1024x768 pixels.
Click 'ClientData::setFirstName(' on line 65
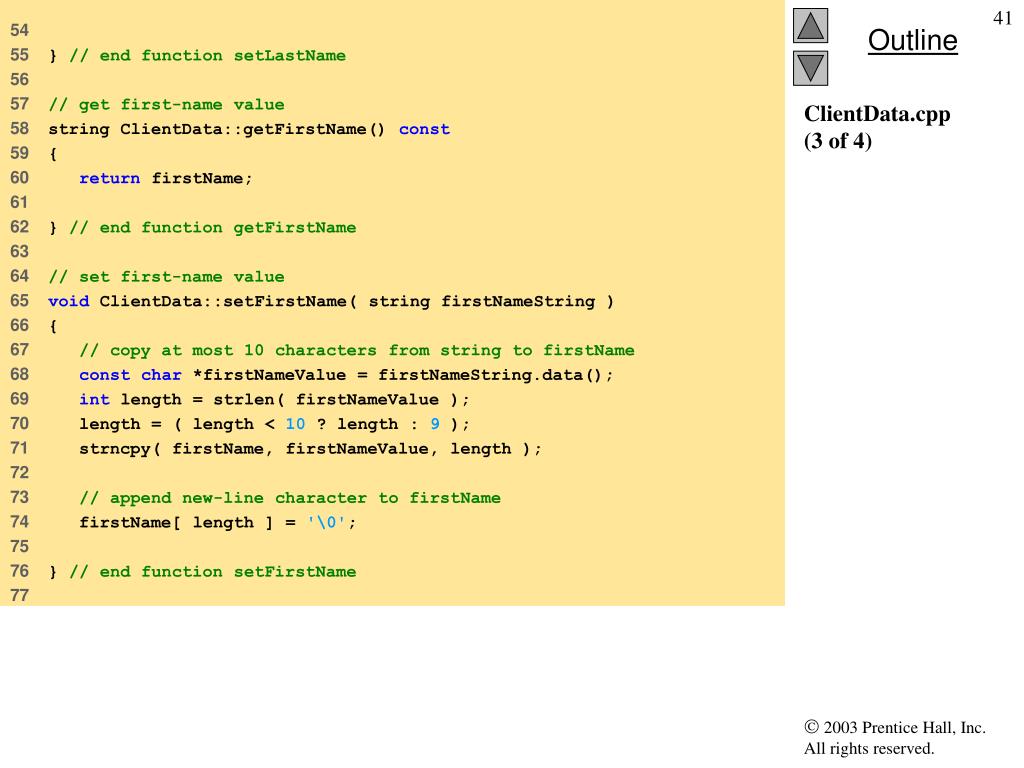(228, 301)
